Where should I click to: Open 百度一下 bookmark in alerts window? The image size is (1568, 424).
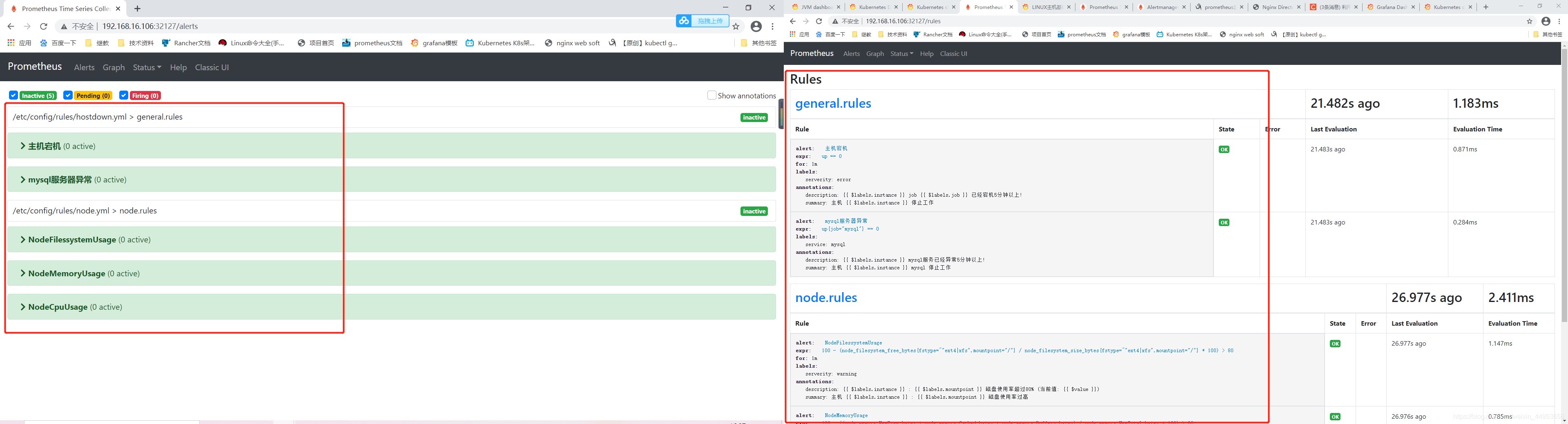[x=58, y=43]
